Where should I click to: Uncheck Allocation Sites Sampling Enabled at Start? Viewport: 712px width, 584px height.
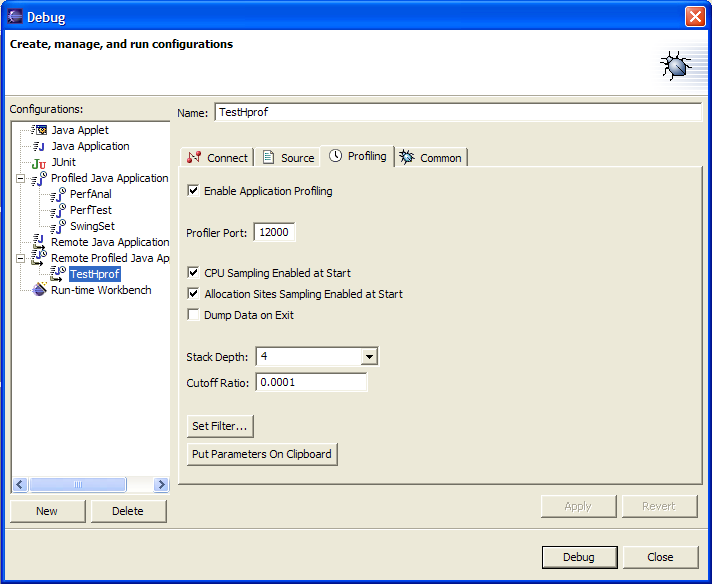(x=193, y=294)
